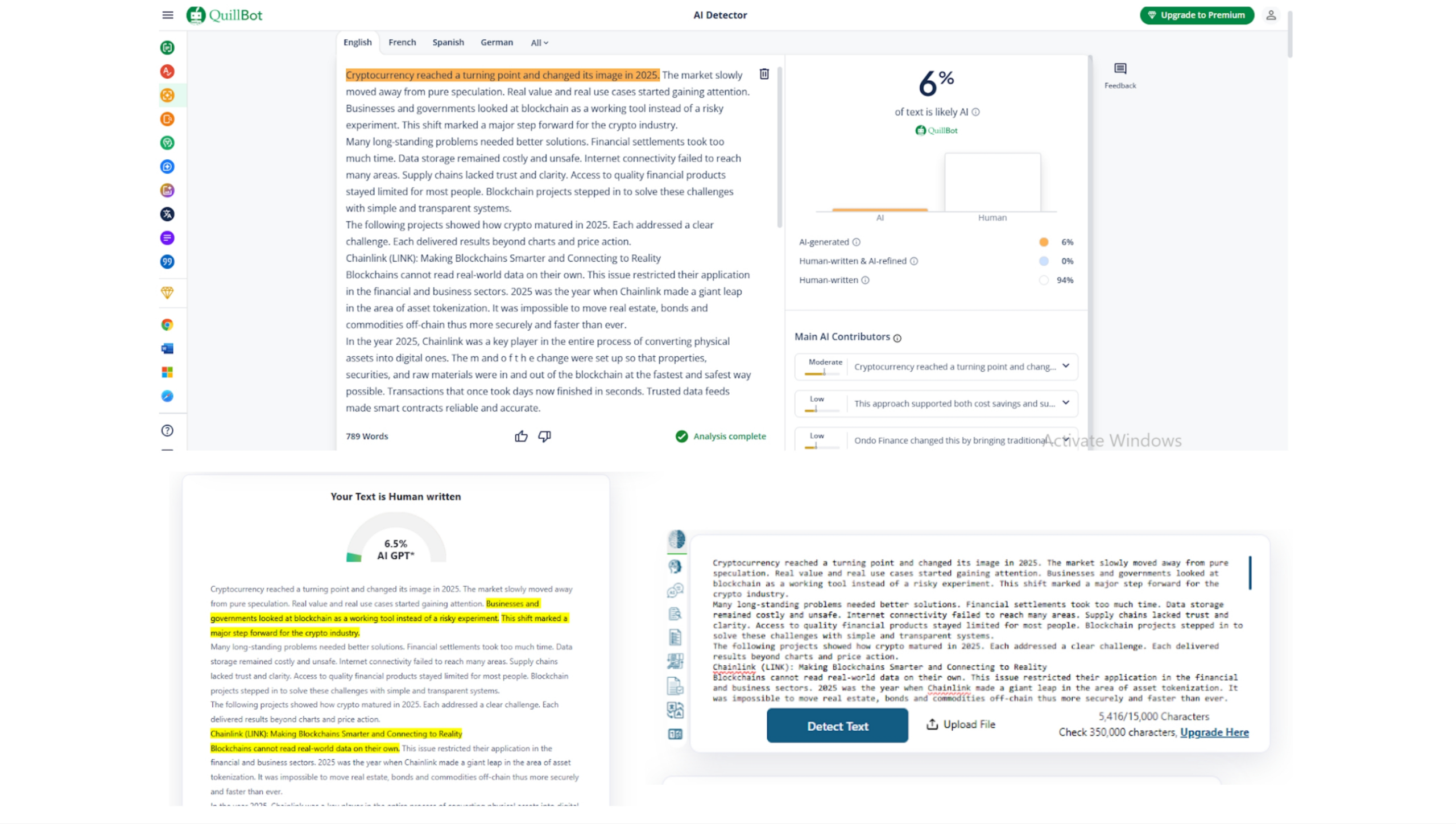Viewport: 1456px width, 824px height.
Task: Click the trash icon to delete text
Action: (x=764, y=74)
